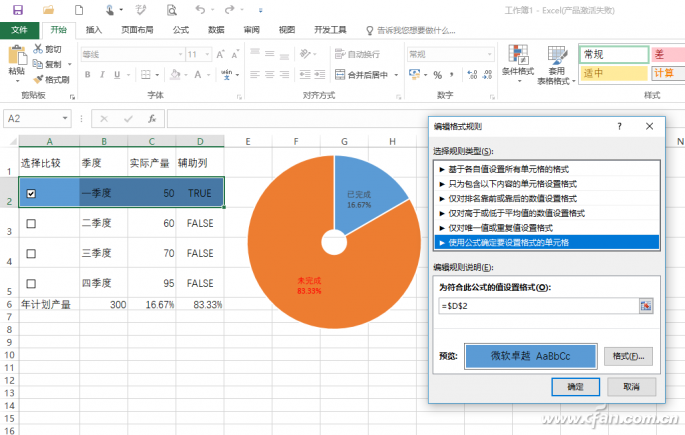Open the number format (常规) dropdown
Viewport: 685px width, 435px height.
click(490, 55)
